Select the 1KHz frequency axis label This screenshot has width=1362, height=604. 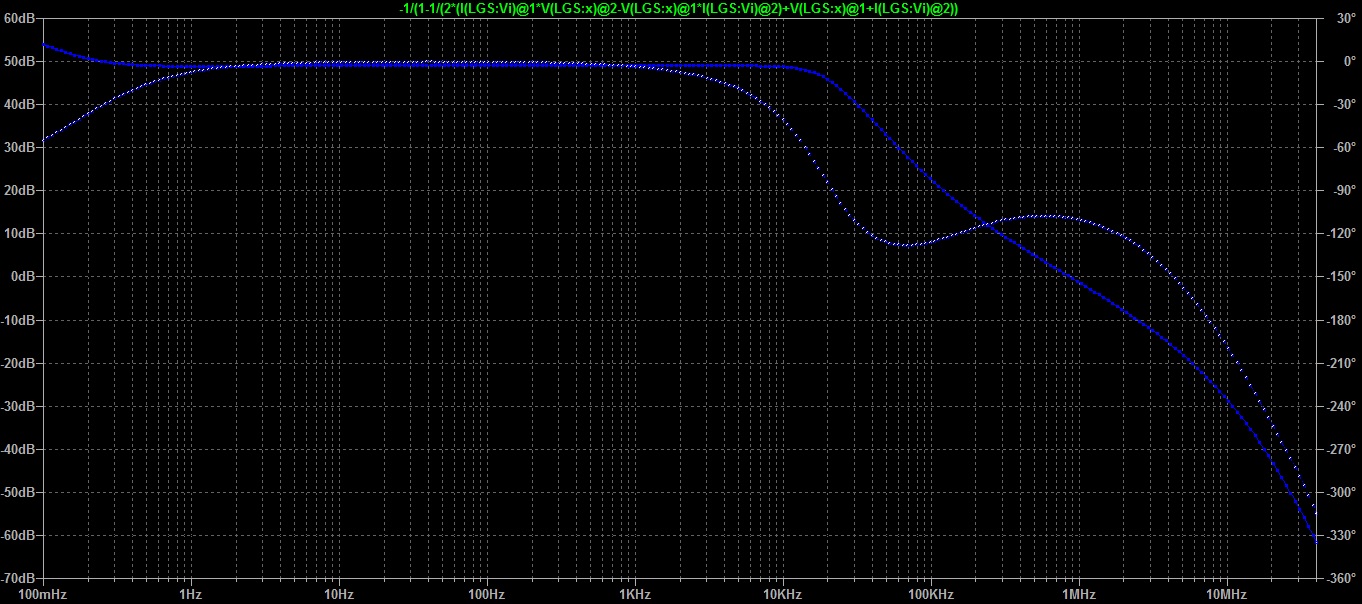click(x=635, y=594)
